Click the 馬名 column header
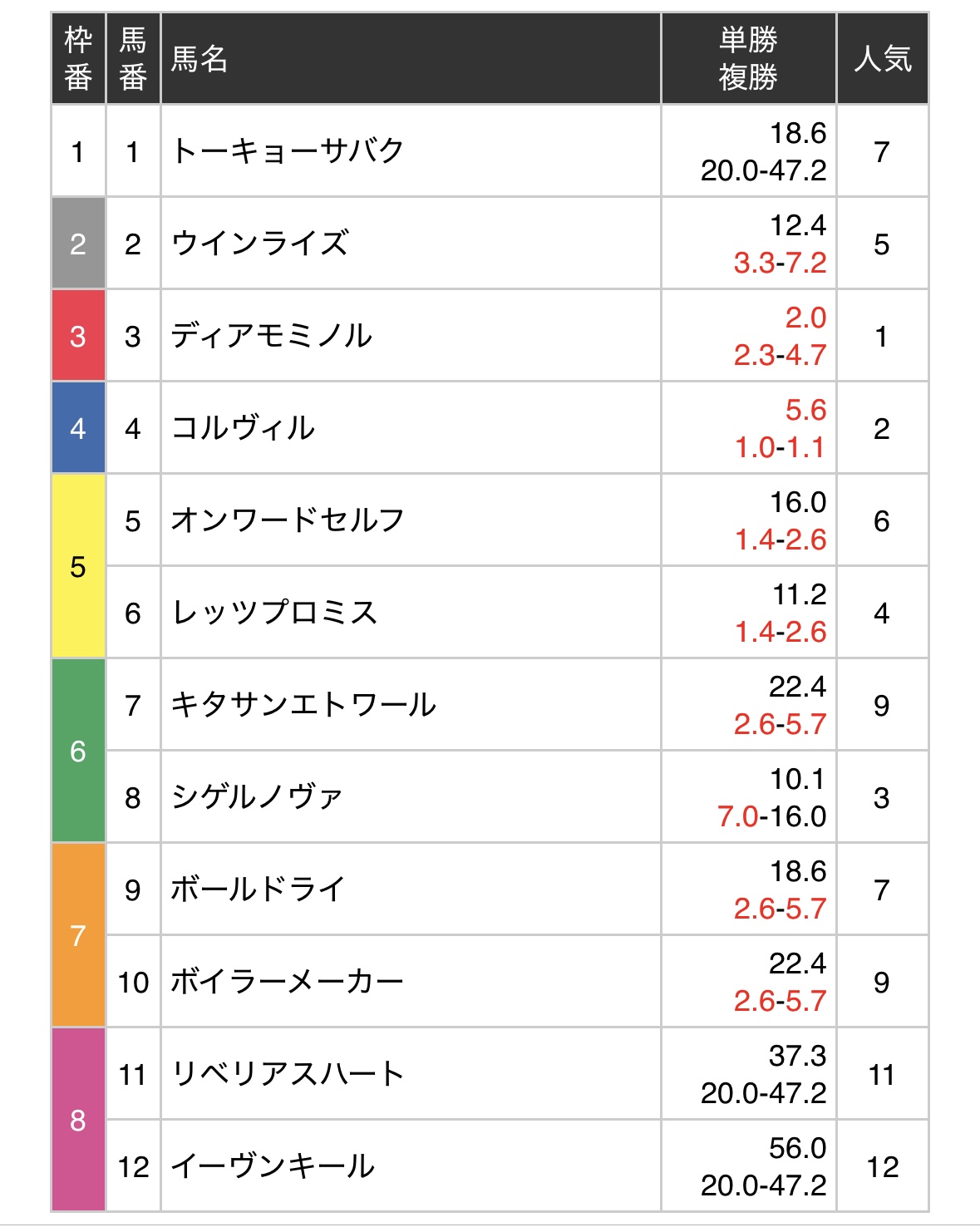The image size is (980, 1227). tap(411, 58)
